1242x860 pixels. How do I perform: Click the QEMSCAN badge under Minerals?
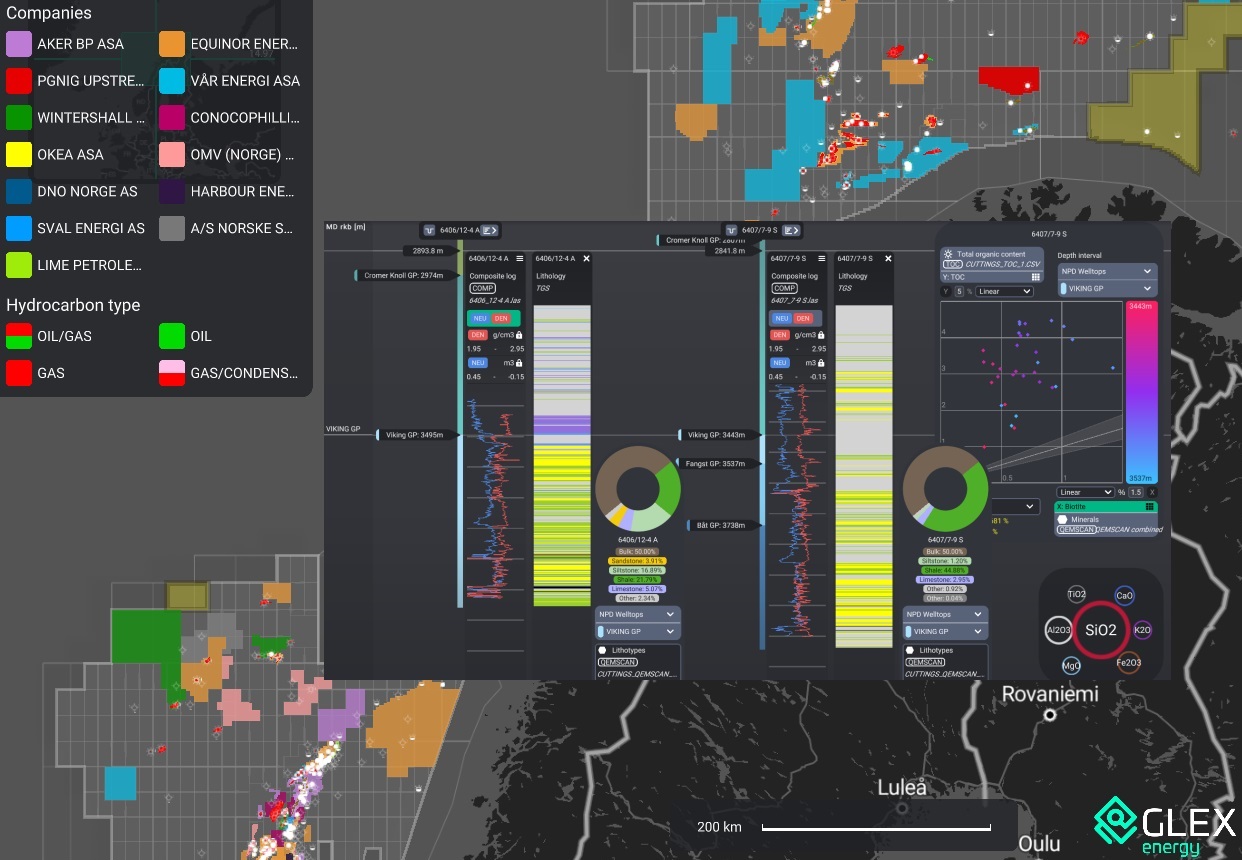pos(1075,530)
